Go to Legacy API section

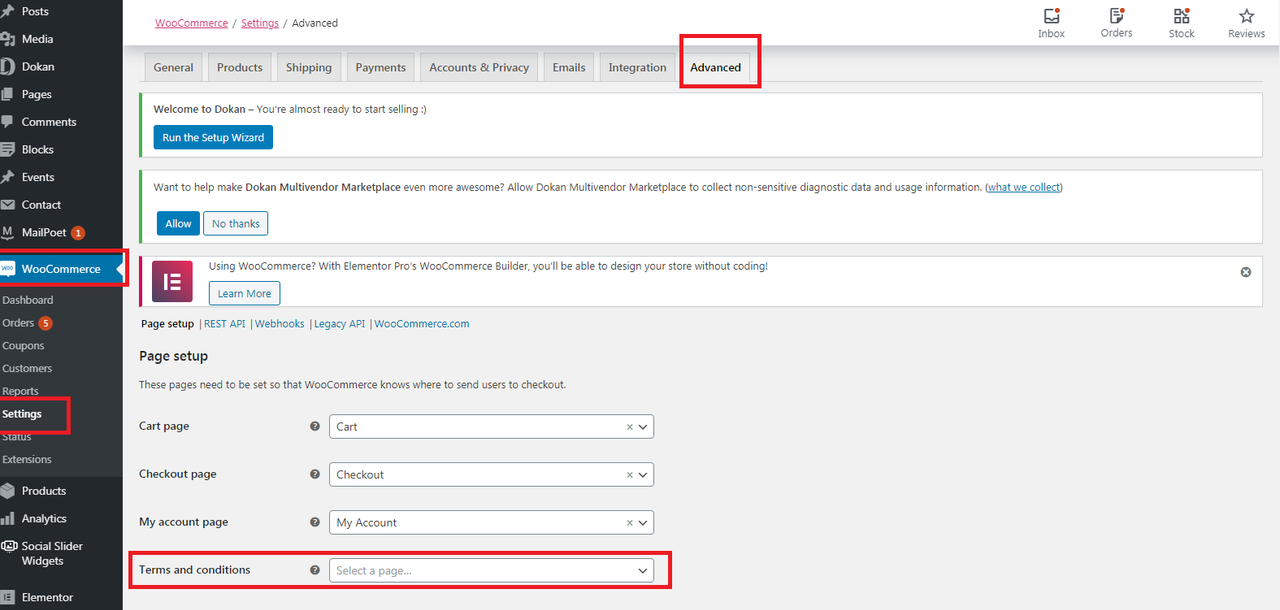[339, 324]
